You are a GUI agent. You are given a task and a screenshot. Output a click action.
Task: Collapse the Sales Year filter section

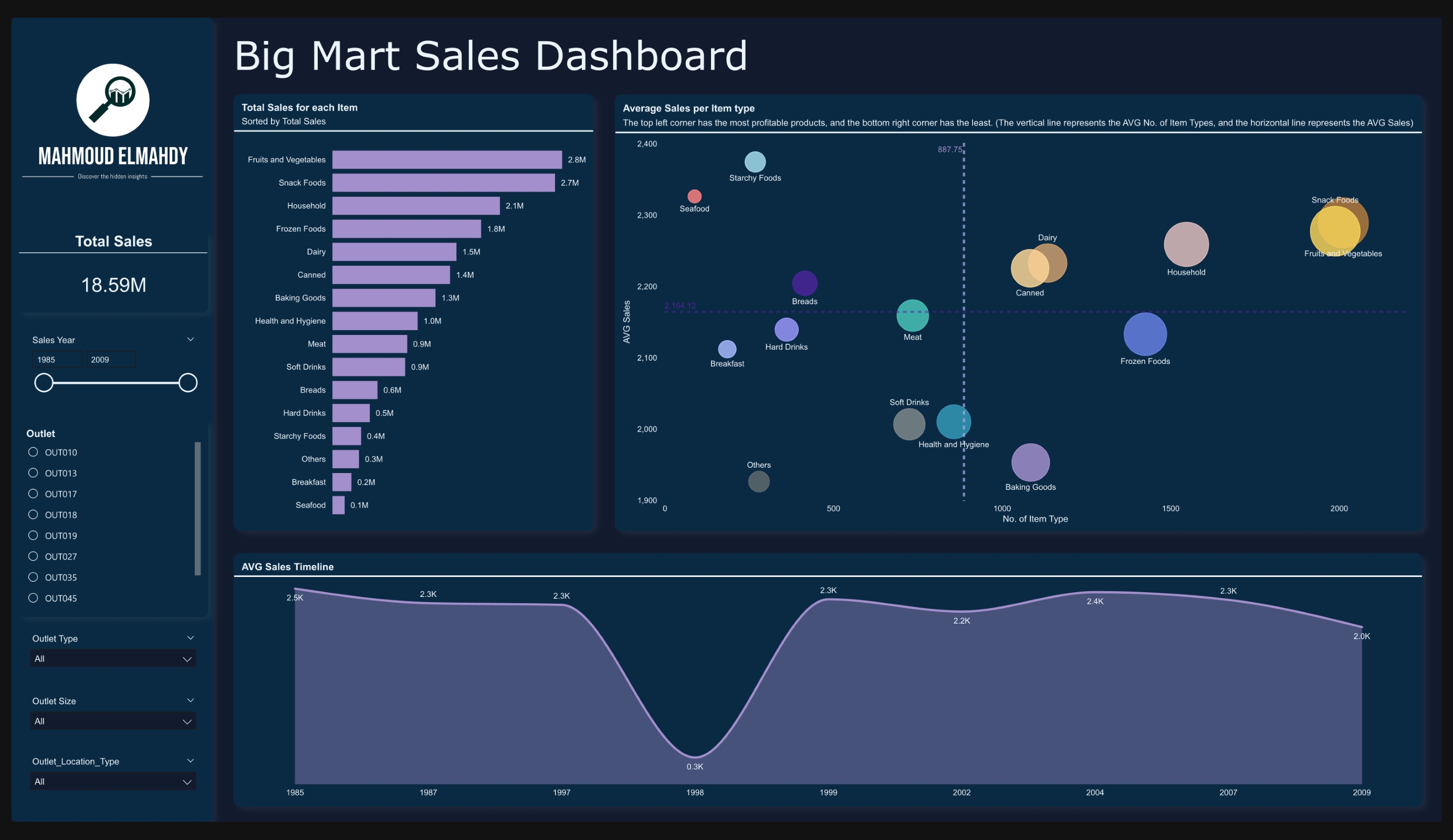point(190,339)
